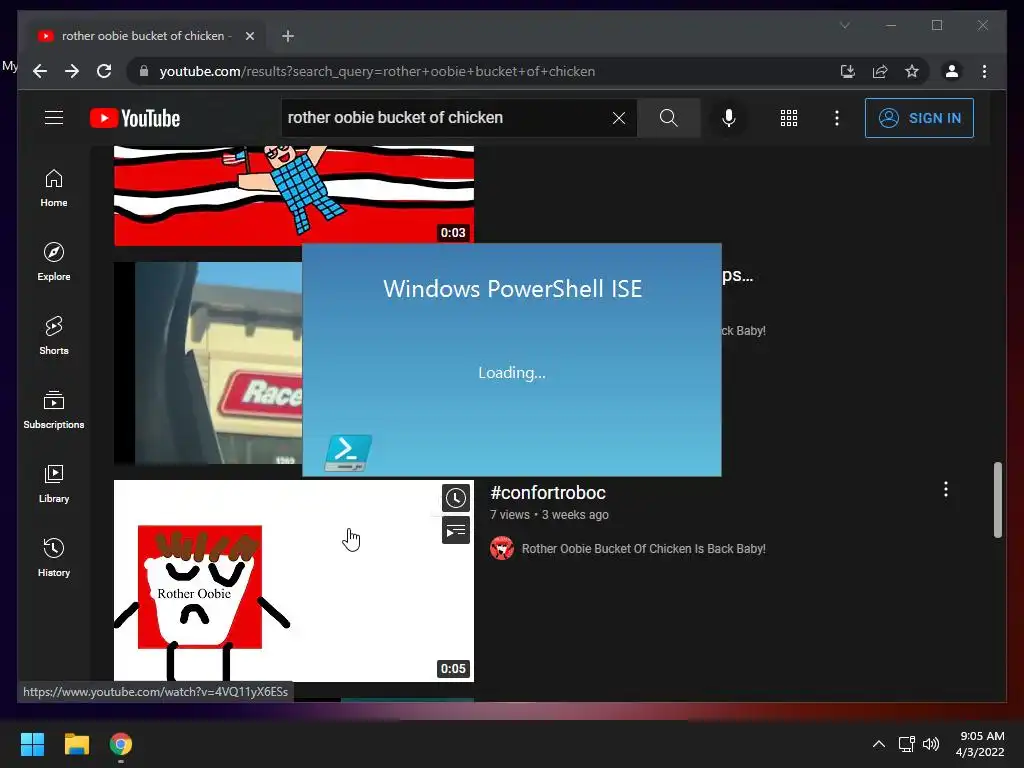Open Rother Oobie channel avatar under #confortroboc
The width and height of the screenshot is (1024, 768).
click(502, 549)
